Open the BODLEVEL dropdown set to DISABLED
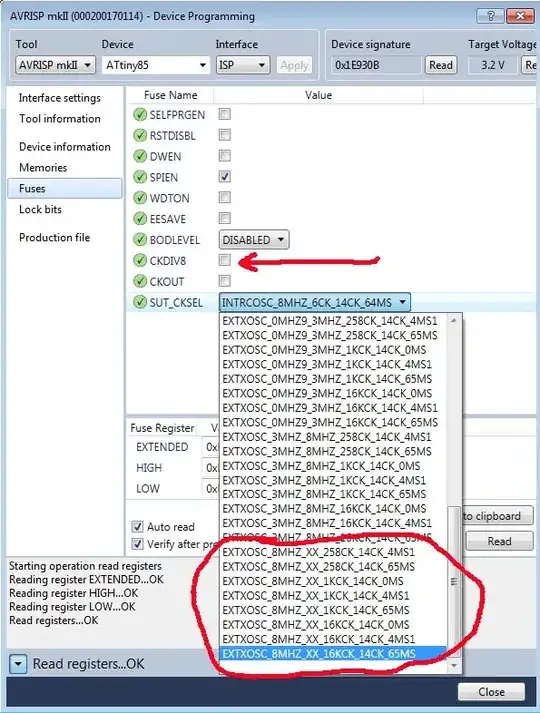The image size is (540, 713). click(254, 240)
